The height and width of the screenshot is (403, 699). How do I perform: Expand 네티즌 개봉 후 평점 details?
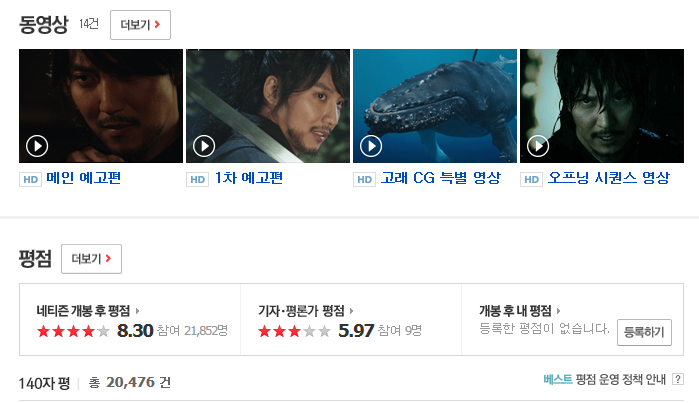tap(88, 310)
